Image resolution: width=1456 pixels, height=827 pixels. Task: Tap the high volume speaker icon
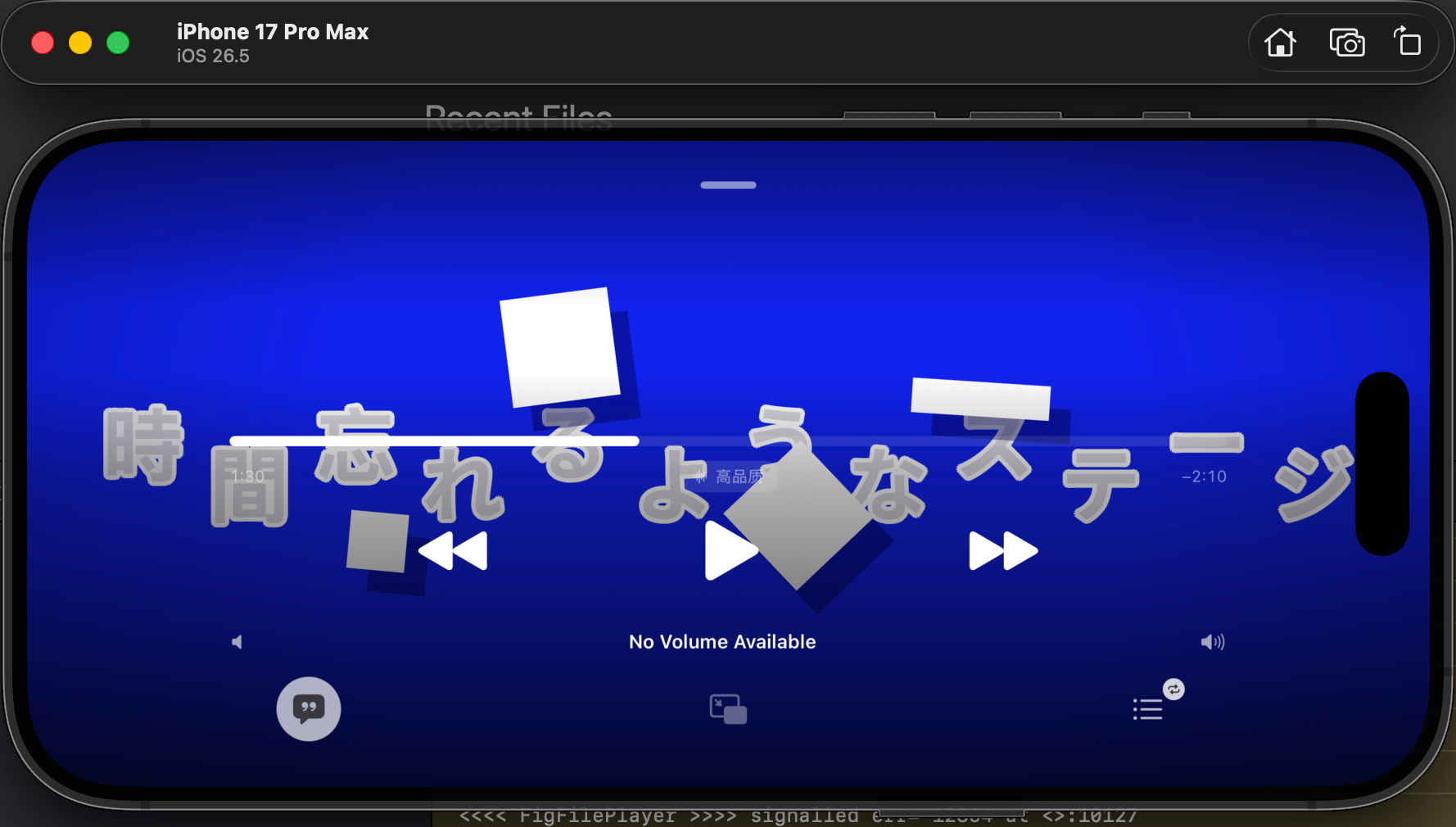pos(1213,642)
